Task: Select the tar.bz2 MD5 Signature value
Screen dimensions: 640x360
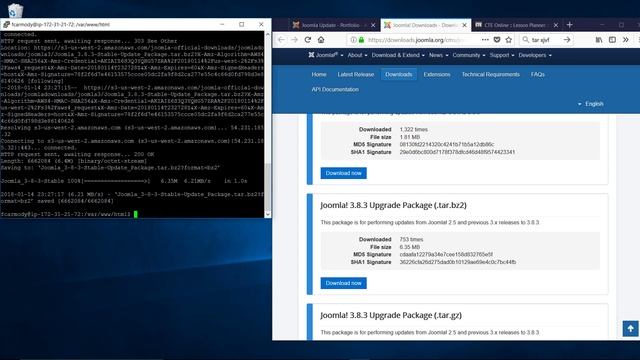Action: (446, 255)
